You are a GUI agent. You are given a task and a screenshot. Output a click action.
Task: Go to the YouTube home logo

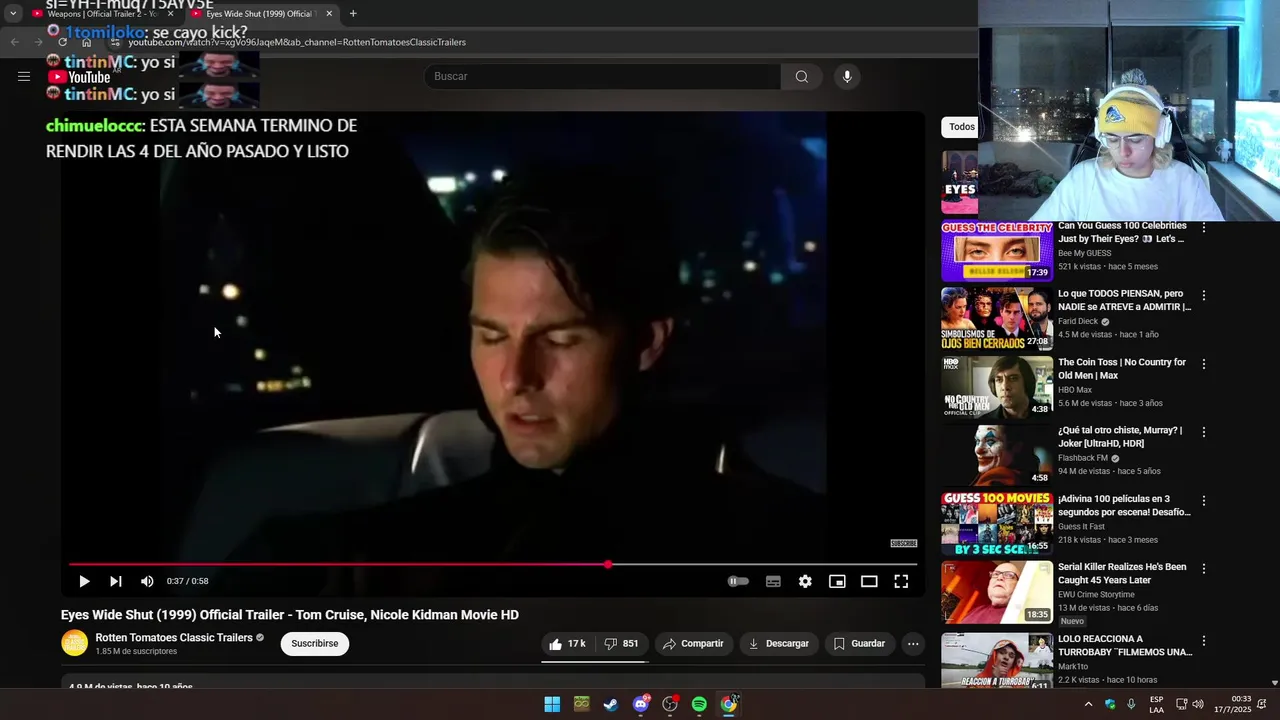coord(81,77)
